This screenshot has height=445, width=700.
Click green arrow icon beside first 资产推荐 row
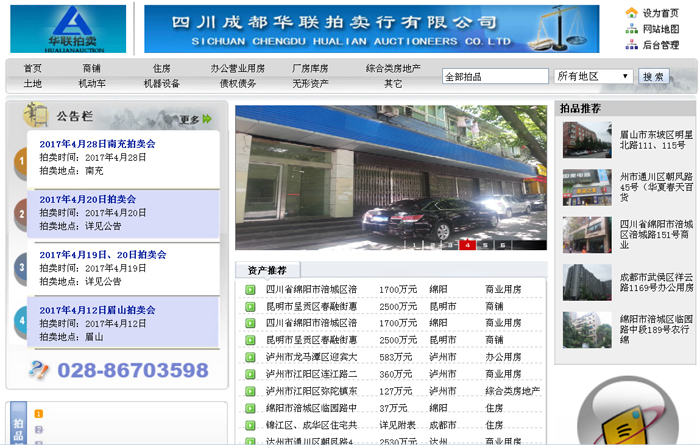coord(250,290)
